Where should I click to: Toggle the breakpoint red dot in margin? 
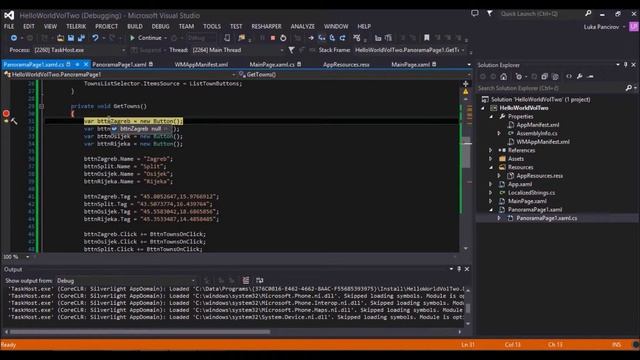click(6, 113)
